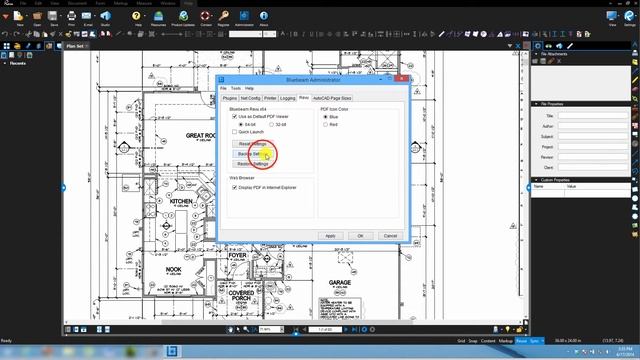640x360 pixels.
Task: Click Cancel in the Administrator dialog
Action: [x=390, y=236]
